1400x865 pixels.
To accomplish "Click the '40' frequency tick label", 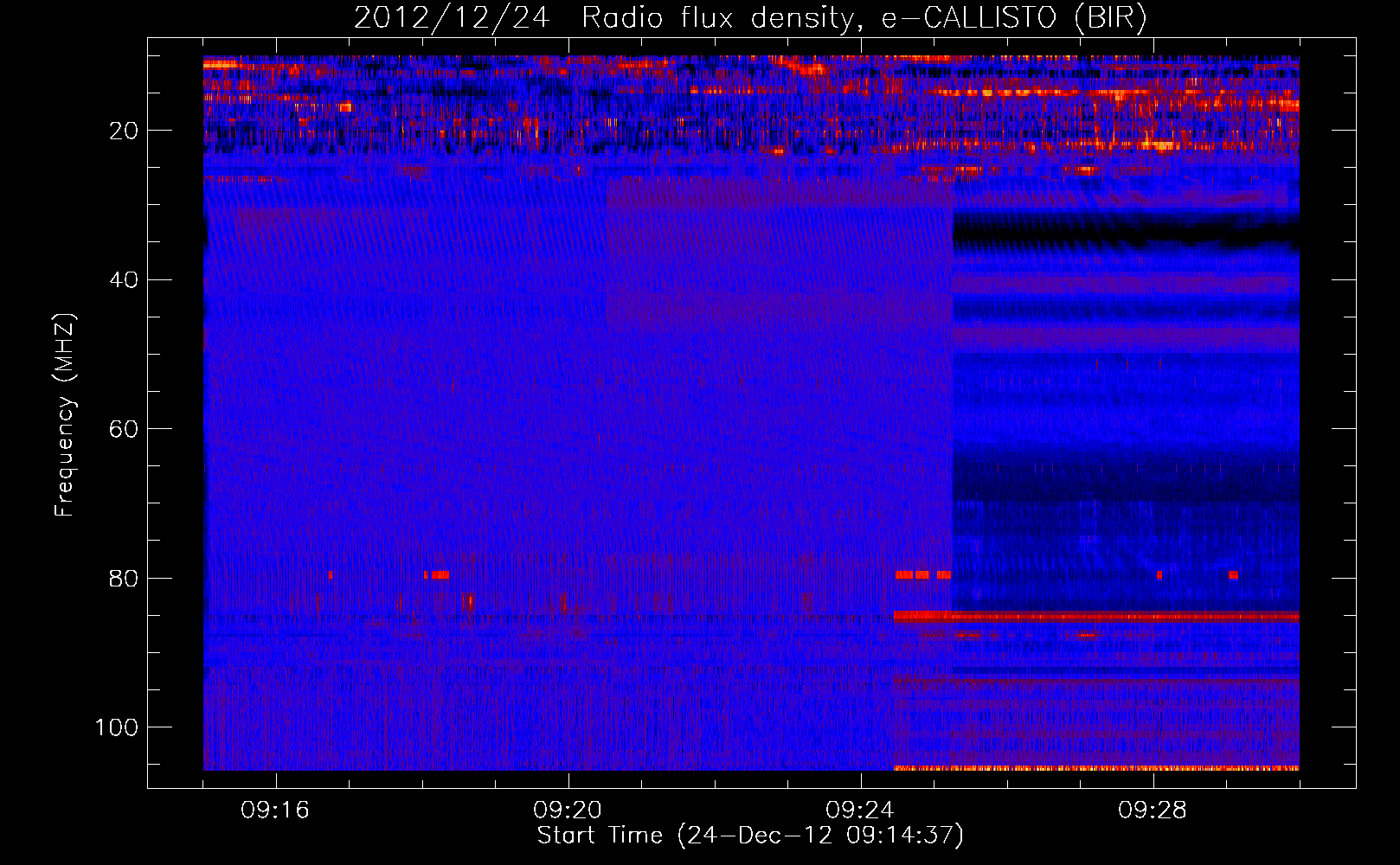I will pyautogui.click(x=125, y=280).
